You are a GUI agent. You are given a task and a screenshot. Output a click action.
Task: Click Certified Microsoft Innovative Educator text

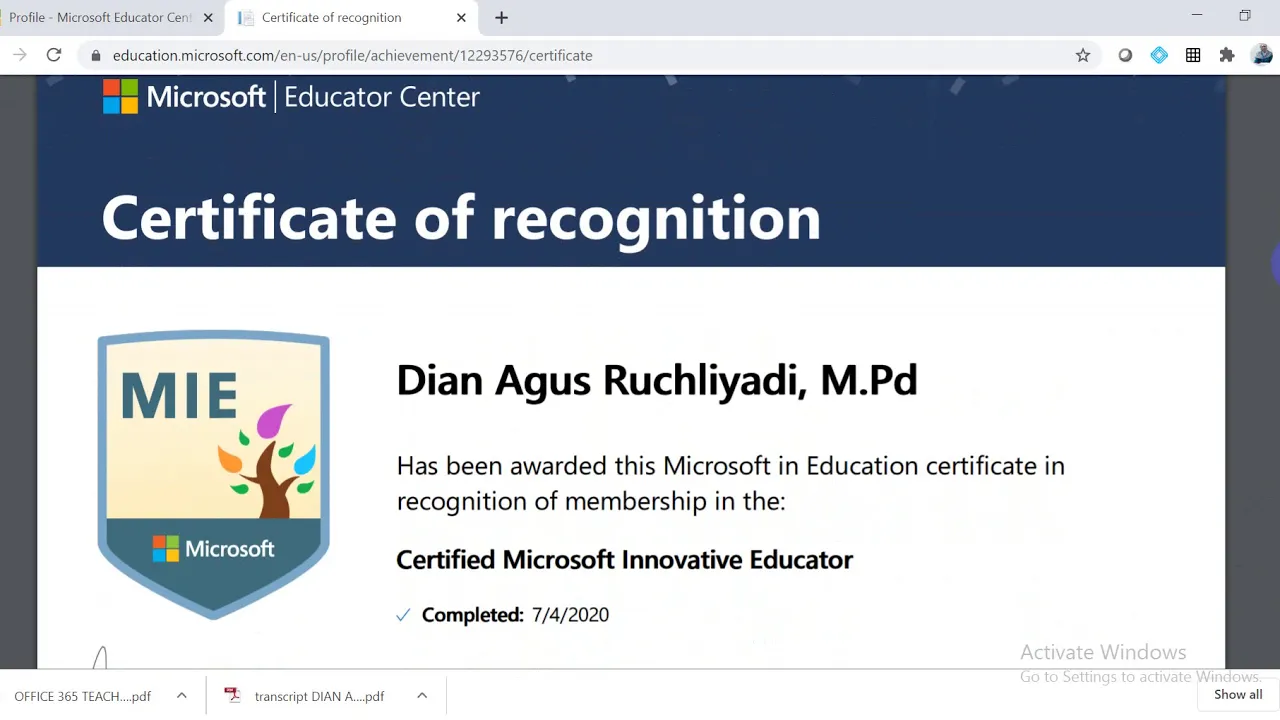coord(624,560)
